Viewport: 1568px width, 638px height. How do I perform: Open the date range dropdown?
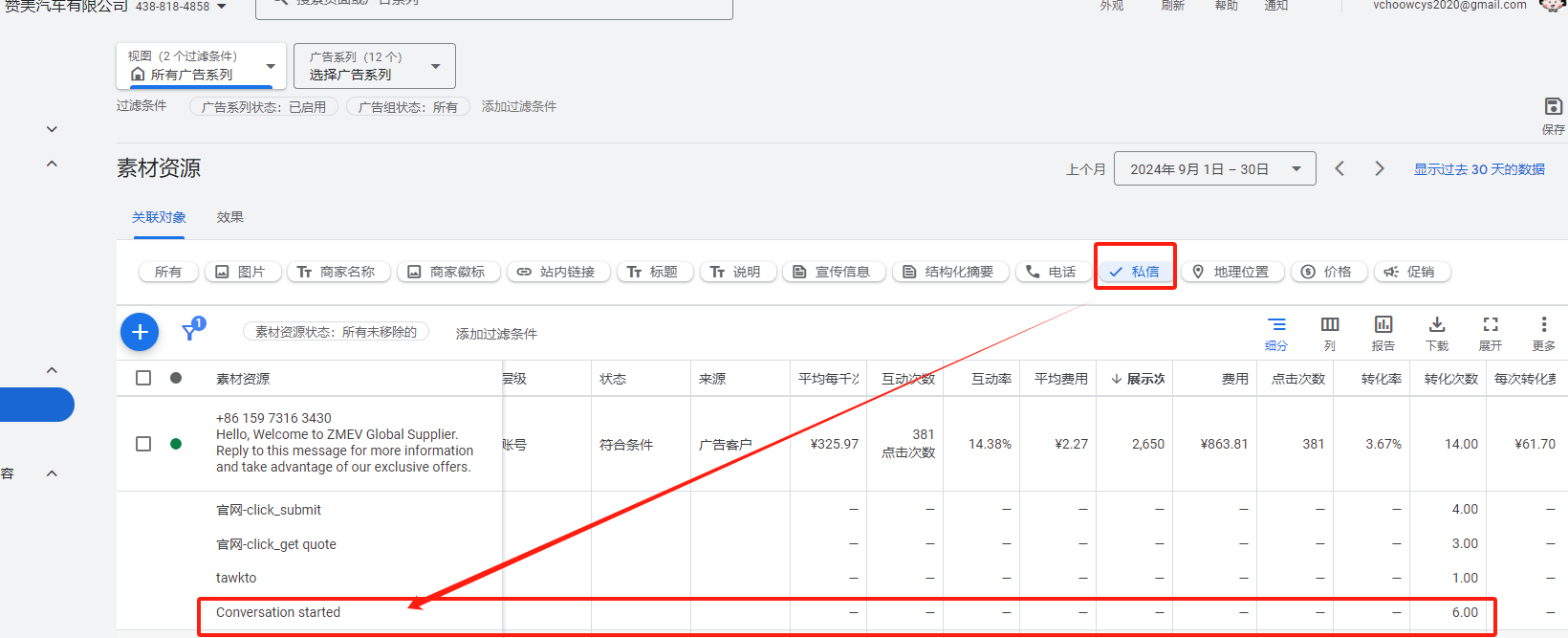pos(1214,169)
